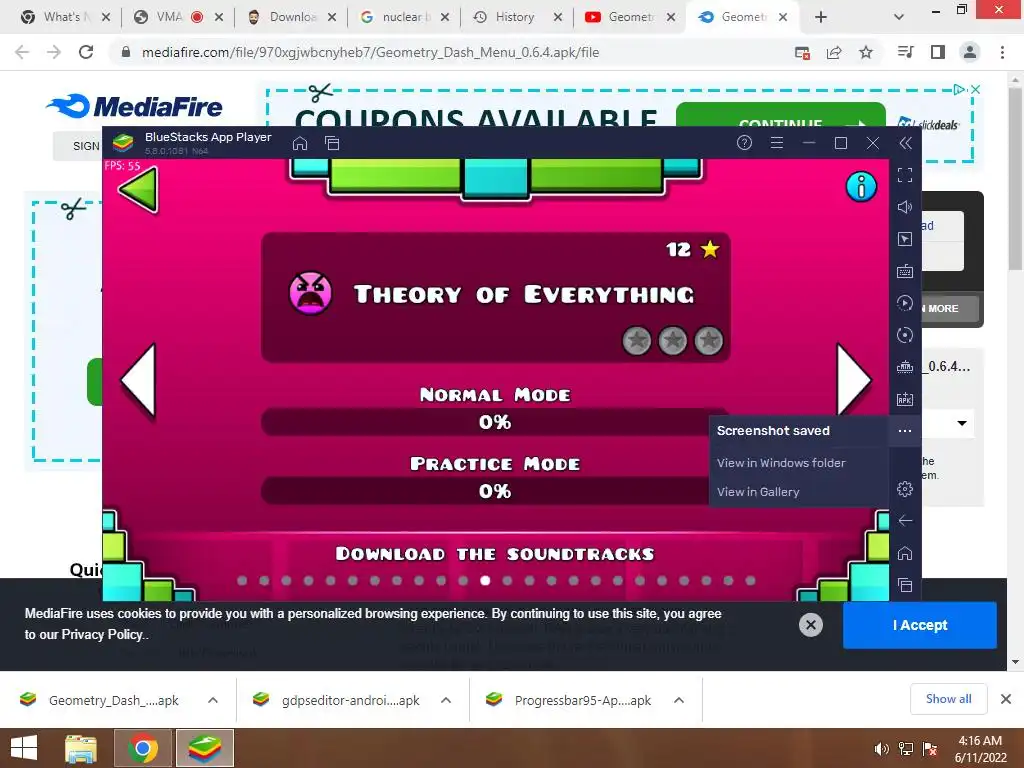Viewport: 1024px width, 768px height.
Task: Click the CONTINUE button in the coupon ad
Action: [x=780, y=115]
